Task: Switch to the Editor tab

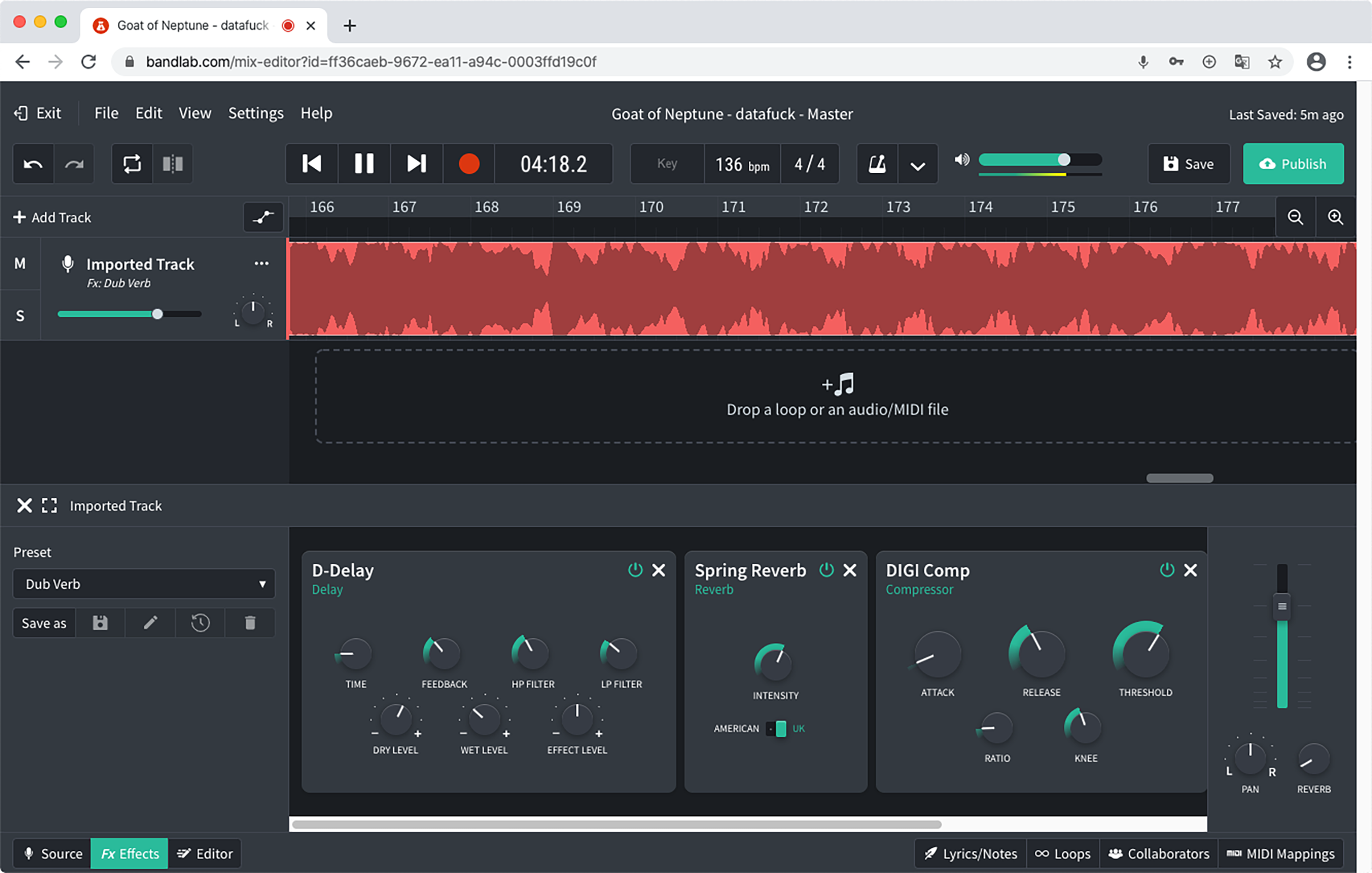Action: pos(205,853)
